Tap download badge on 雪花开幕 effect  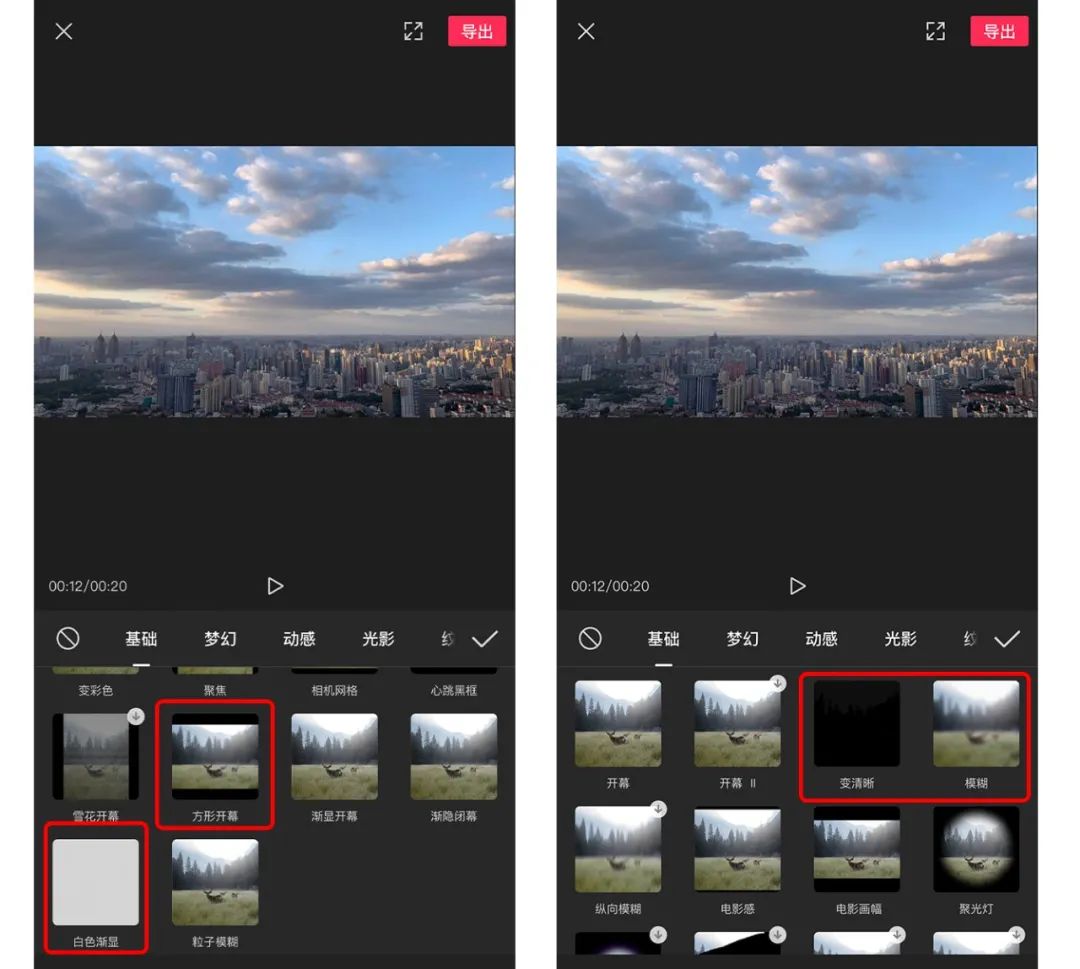[x=136, y=716]
